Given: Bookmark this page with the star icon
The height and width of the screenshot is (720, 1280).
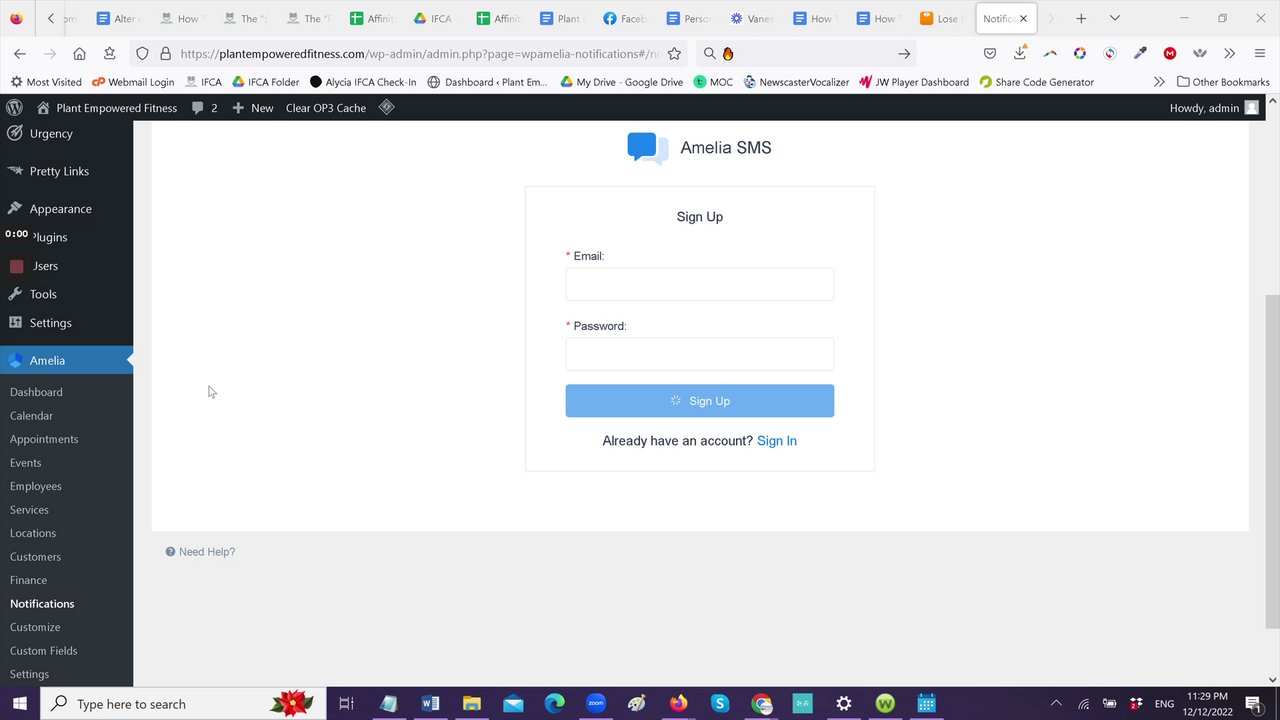Looking at the screenshot, I should 674,54.
